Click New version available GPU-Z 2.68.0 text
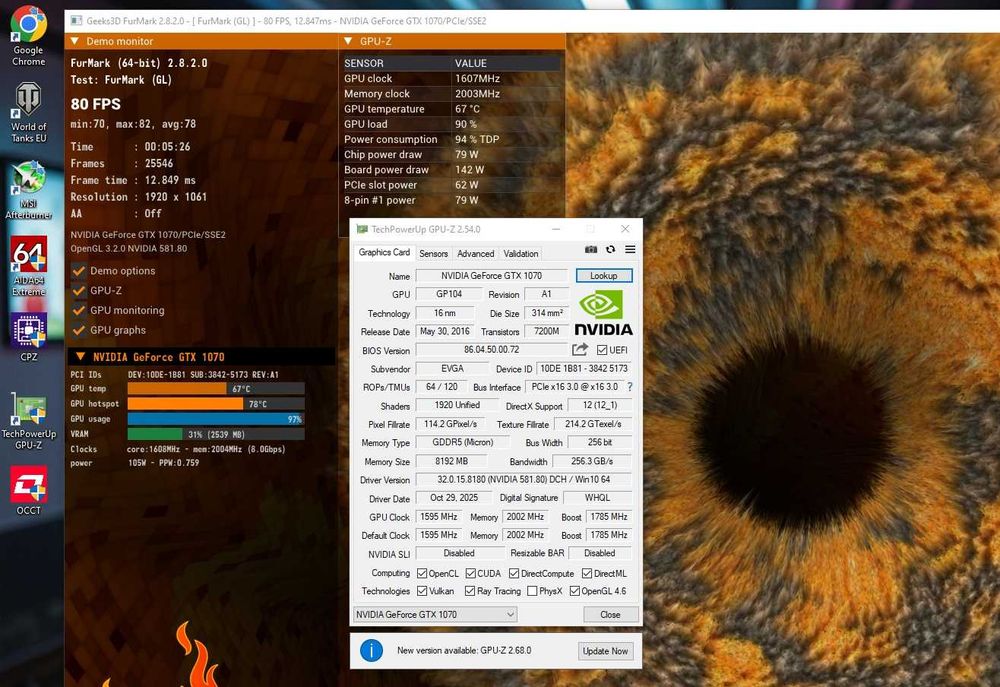The height and width of the screenshot is (687, 1000). 464,651
